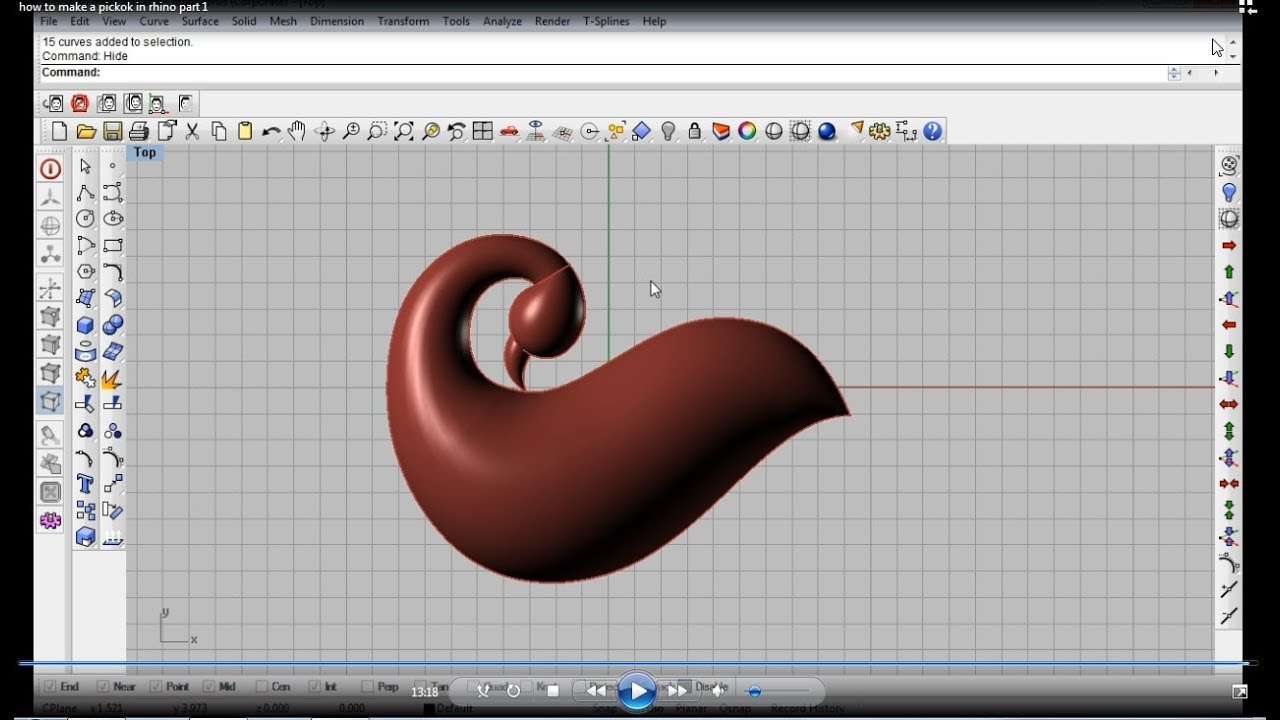This screenshot has width=1280, height=720.
Task: Save the model with floppy icon
Action: [x=112, y=131]
